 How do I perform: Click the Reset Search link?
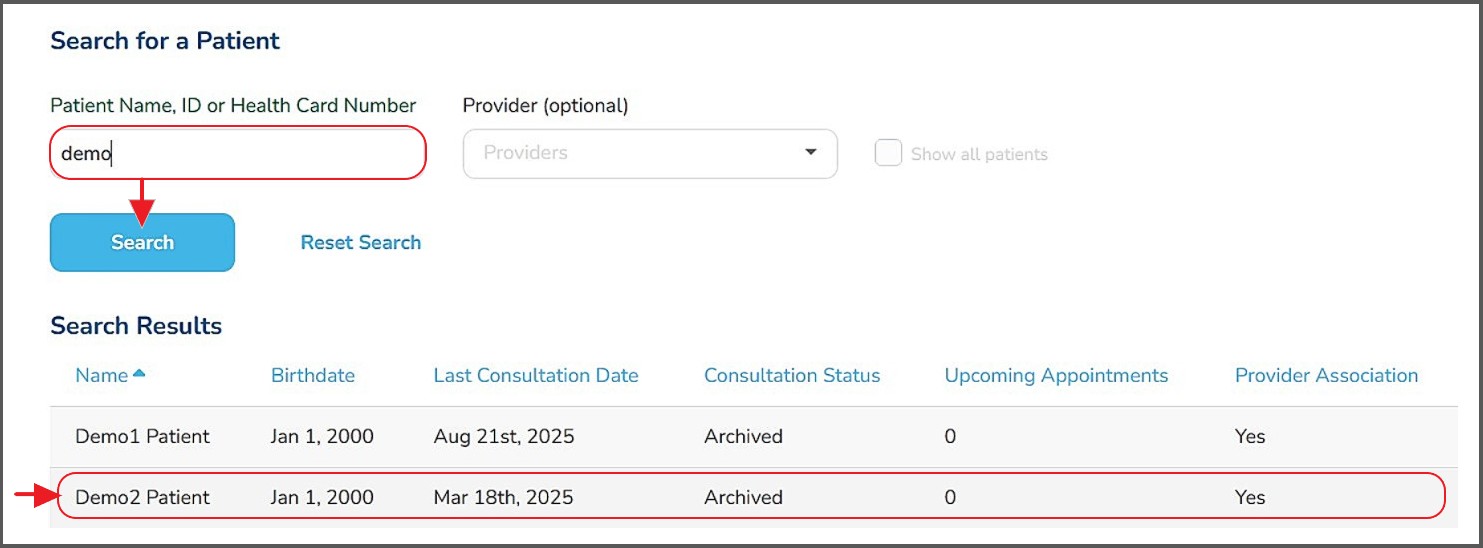pyautogui.click(x=360, y=242)
